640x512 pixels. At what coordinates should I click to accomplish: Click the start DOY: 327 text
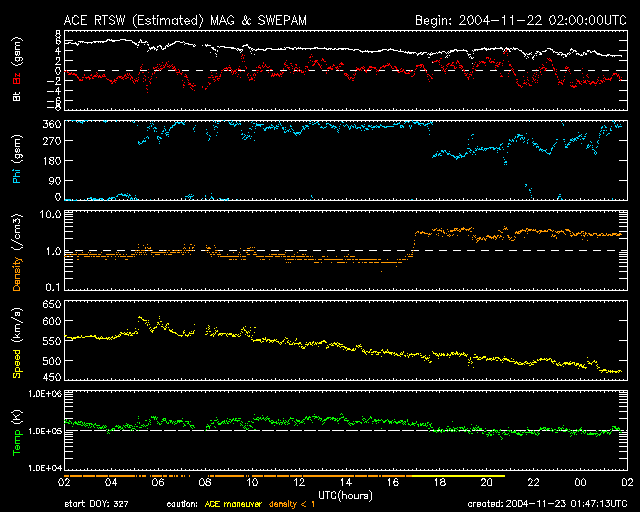tap(101, 504)
